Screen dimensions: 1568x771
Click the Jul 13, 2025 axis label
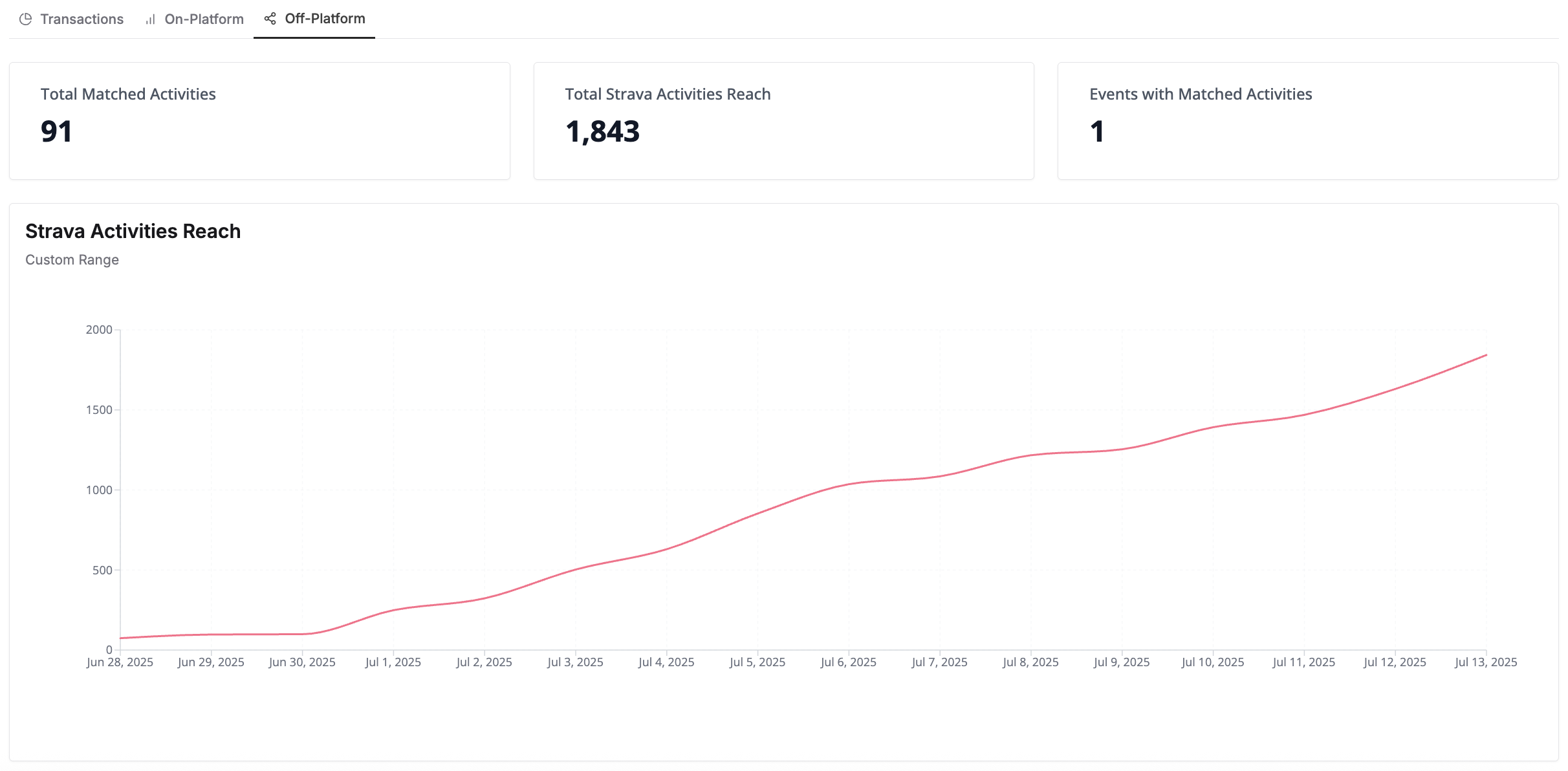click(1485, 662)
